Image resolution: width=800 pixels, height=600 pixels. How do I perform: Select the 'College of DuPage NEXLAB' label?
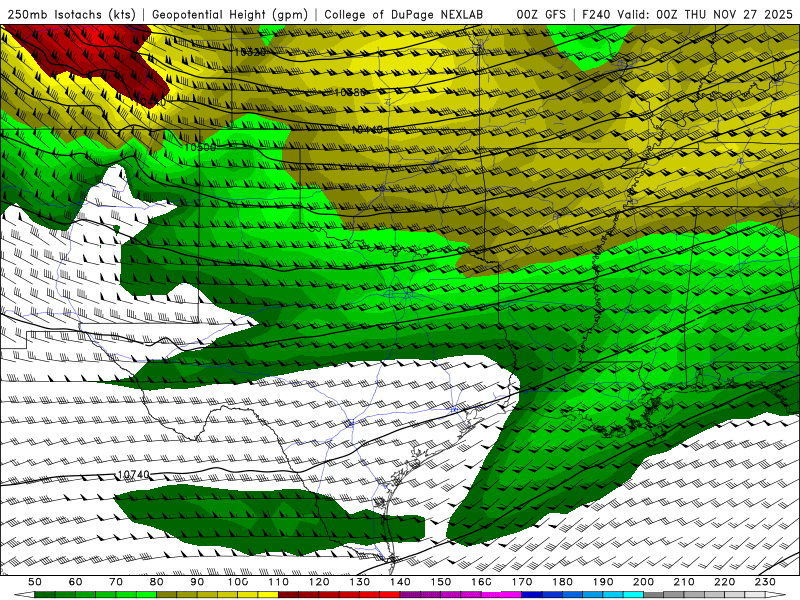pos(403,15)
